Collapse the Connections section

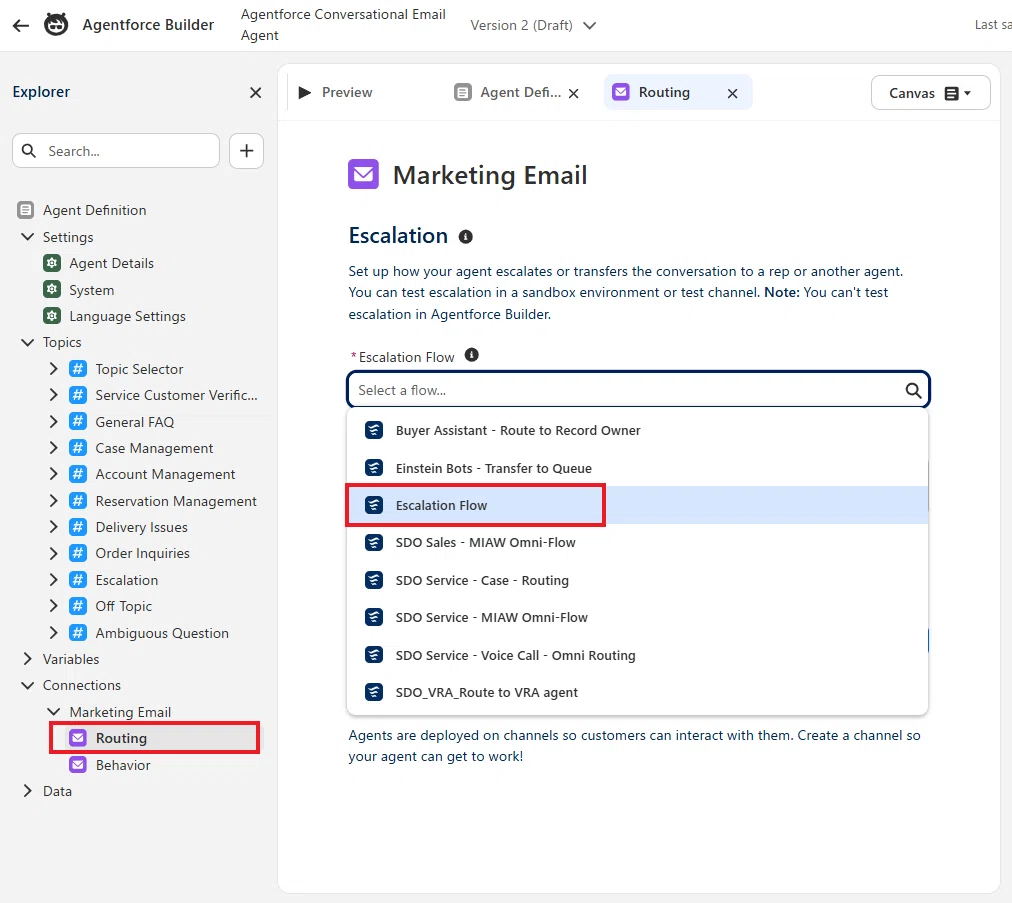point(27,685)
